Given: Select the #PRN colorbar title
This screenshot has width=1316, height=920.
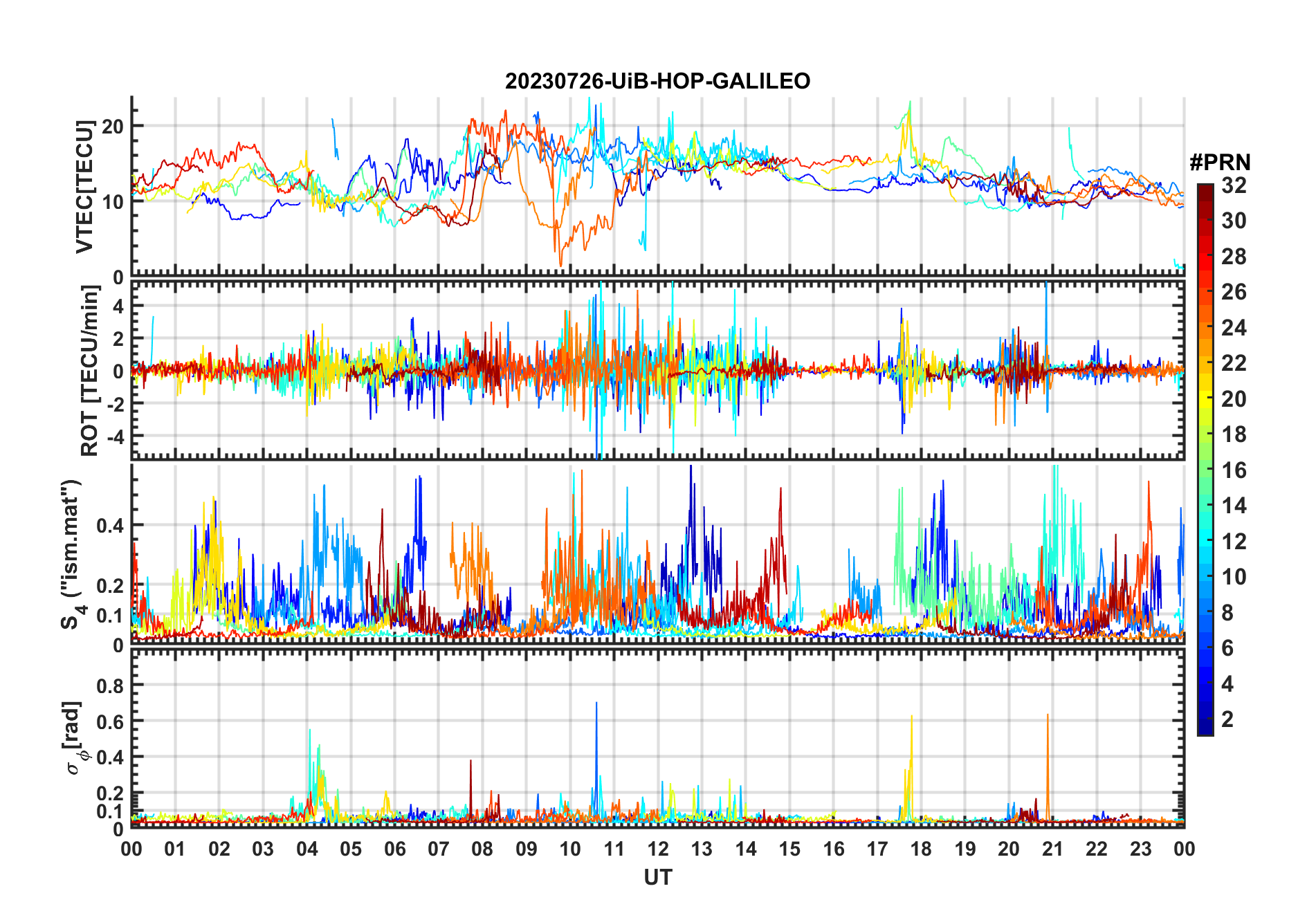Looking at the screenshot, I should coord(1220,163).
